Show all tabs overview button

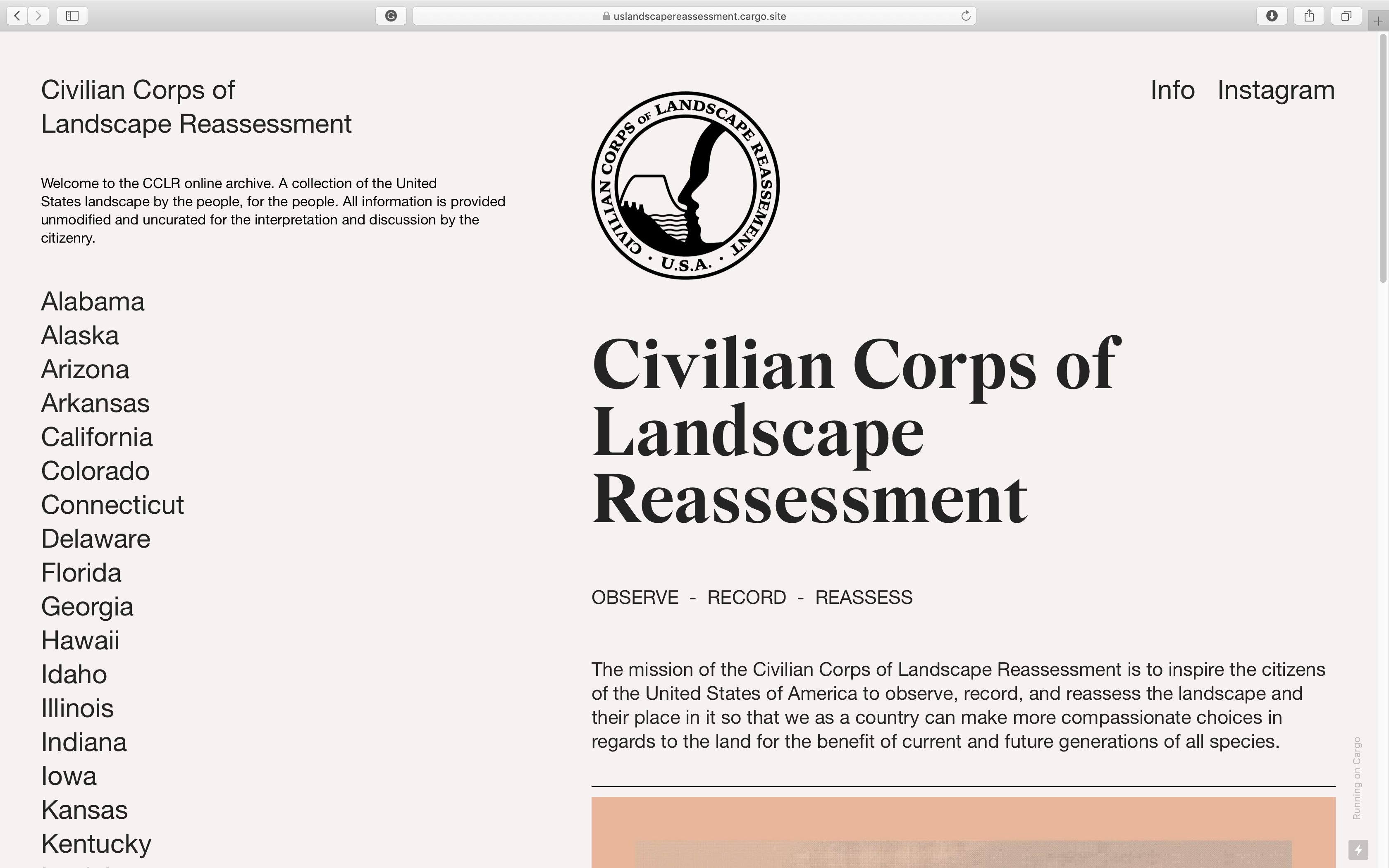(x=1346, y=16)
